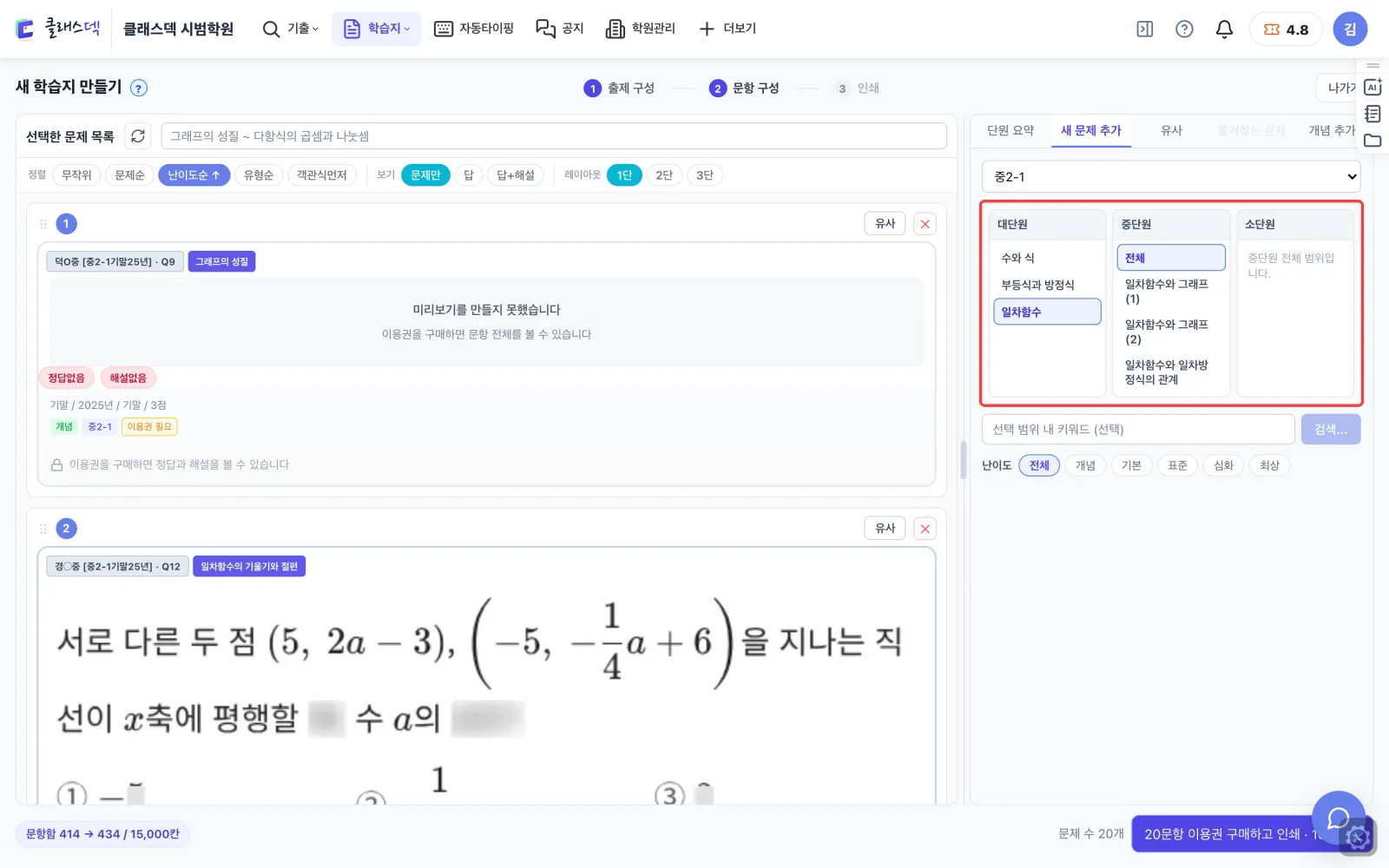The image size is (1389, 868).
Task: Switch layout to 3단
Action: click(x=705, y=175)
